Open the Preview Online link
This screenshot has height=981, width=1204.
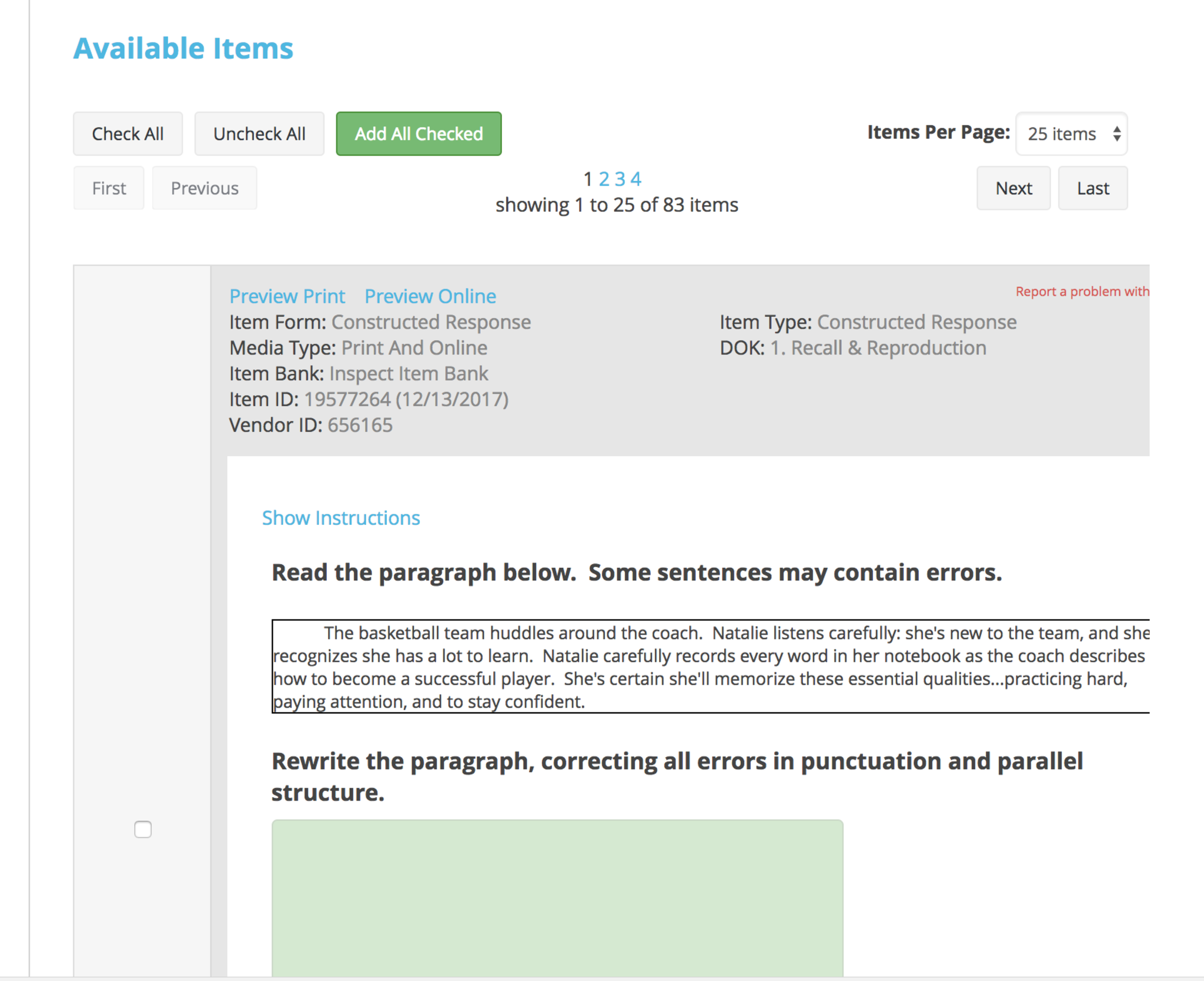pos(430,296)
